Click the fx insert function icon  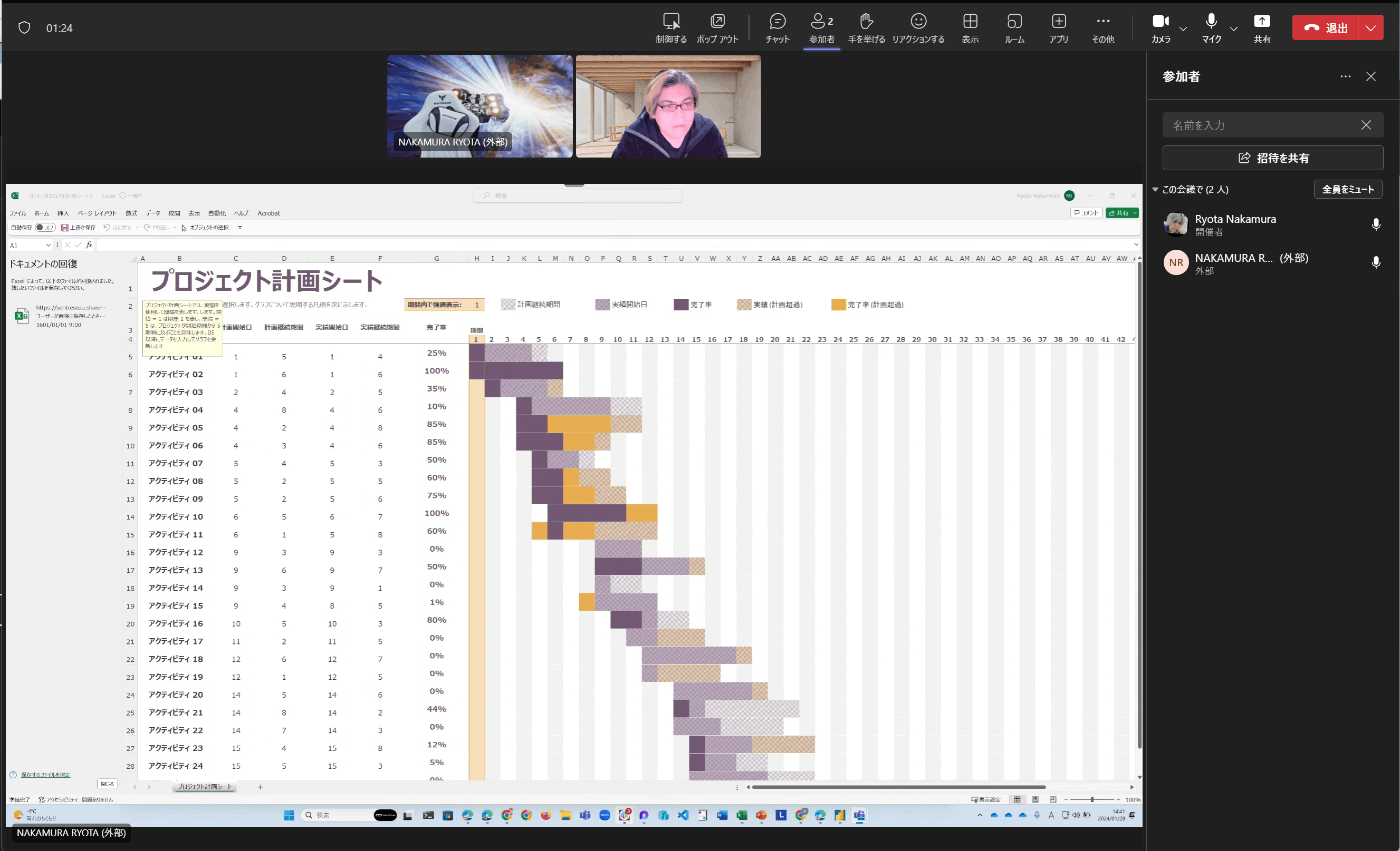(89, 244)
